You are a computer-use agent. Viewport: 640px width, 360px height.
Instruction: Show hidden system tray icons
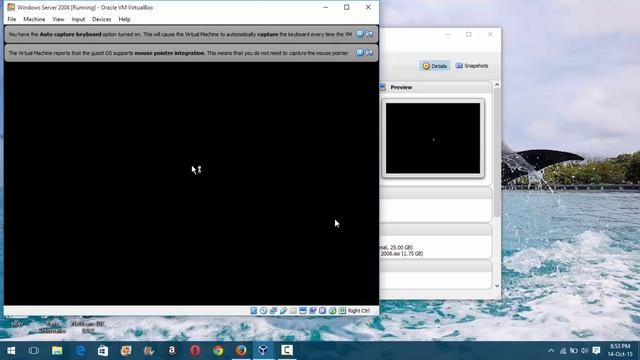click(x=551, y=351)
